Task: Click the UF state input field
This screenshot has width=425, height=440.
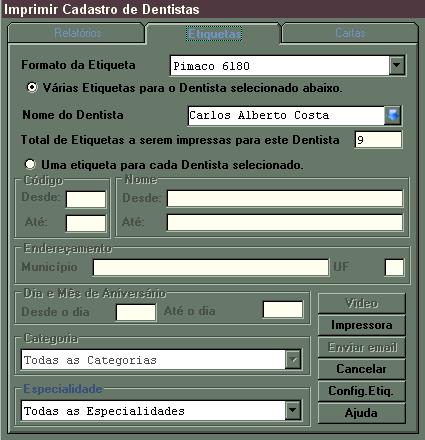Action: (x=394, y=267)
